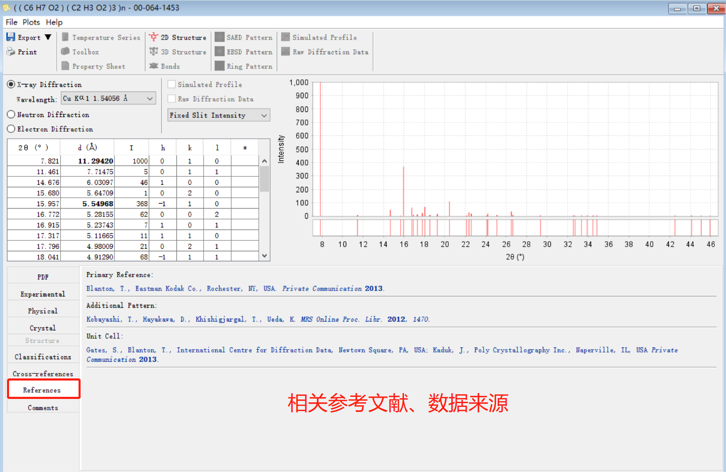726x472 pixels.
Task: Open the 3D Structure view
Action: tap(153, 52)
